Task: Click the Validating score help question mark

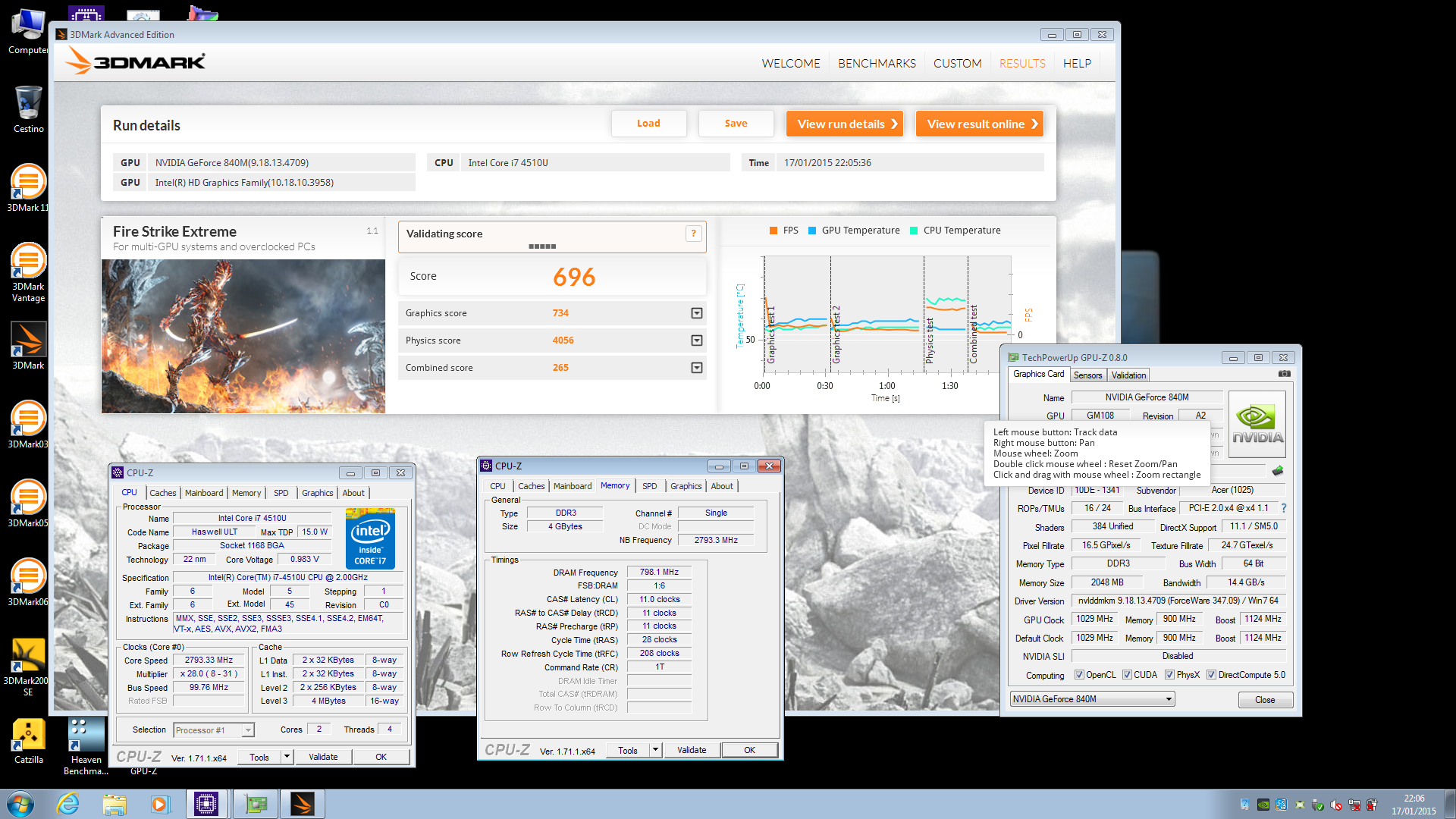Action: coord(693,234)
